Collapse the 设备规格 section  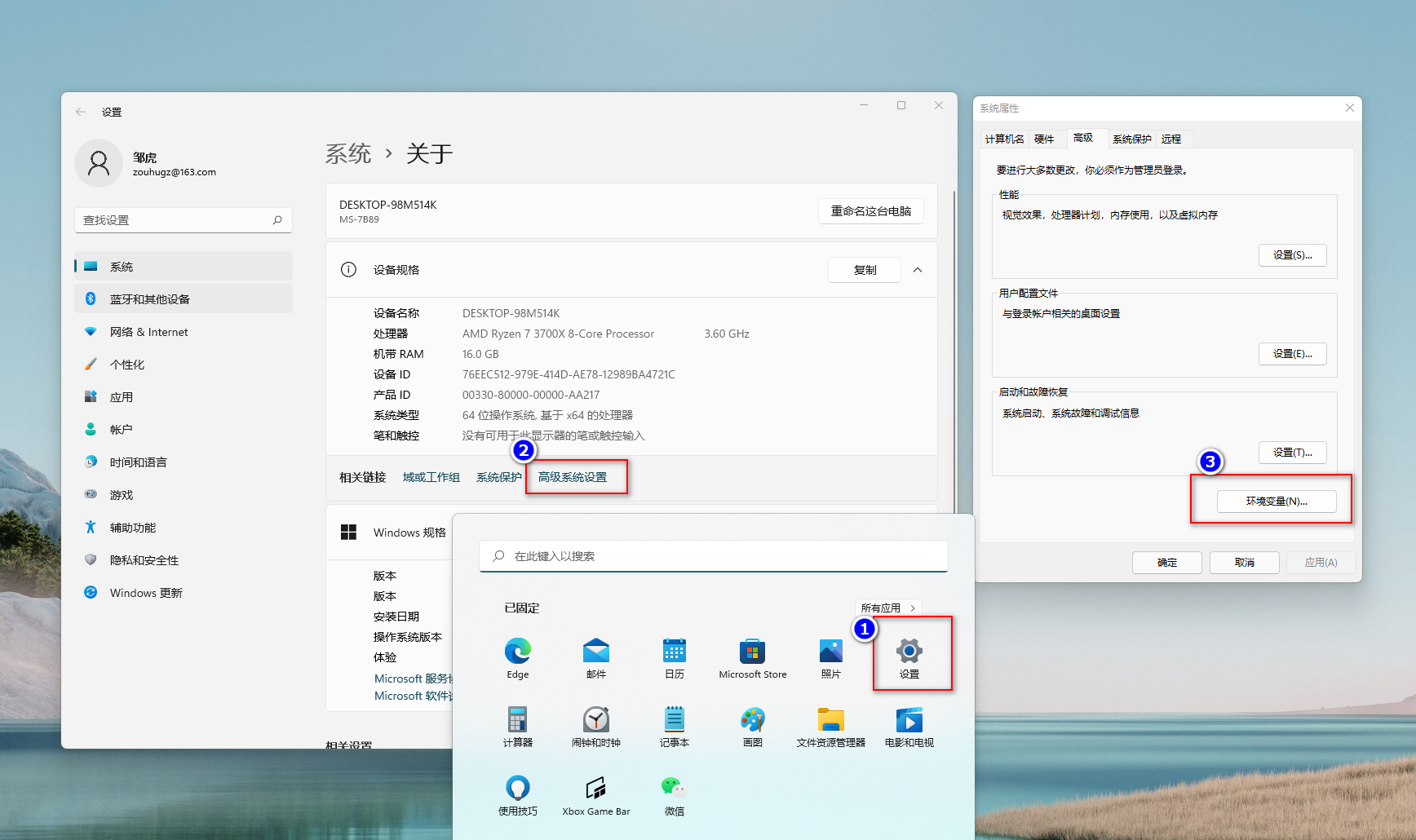tap(918, 270)
